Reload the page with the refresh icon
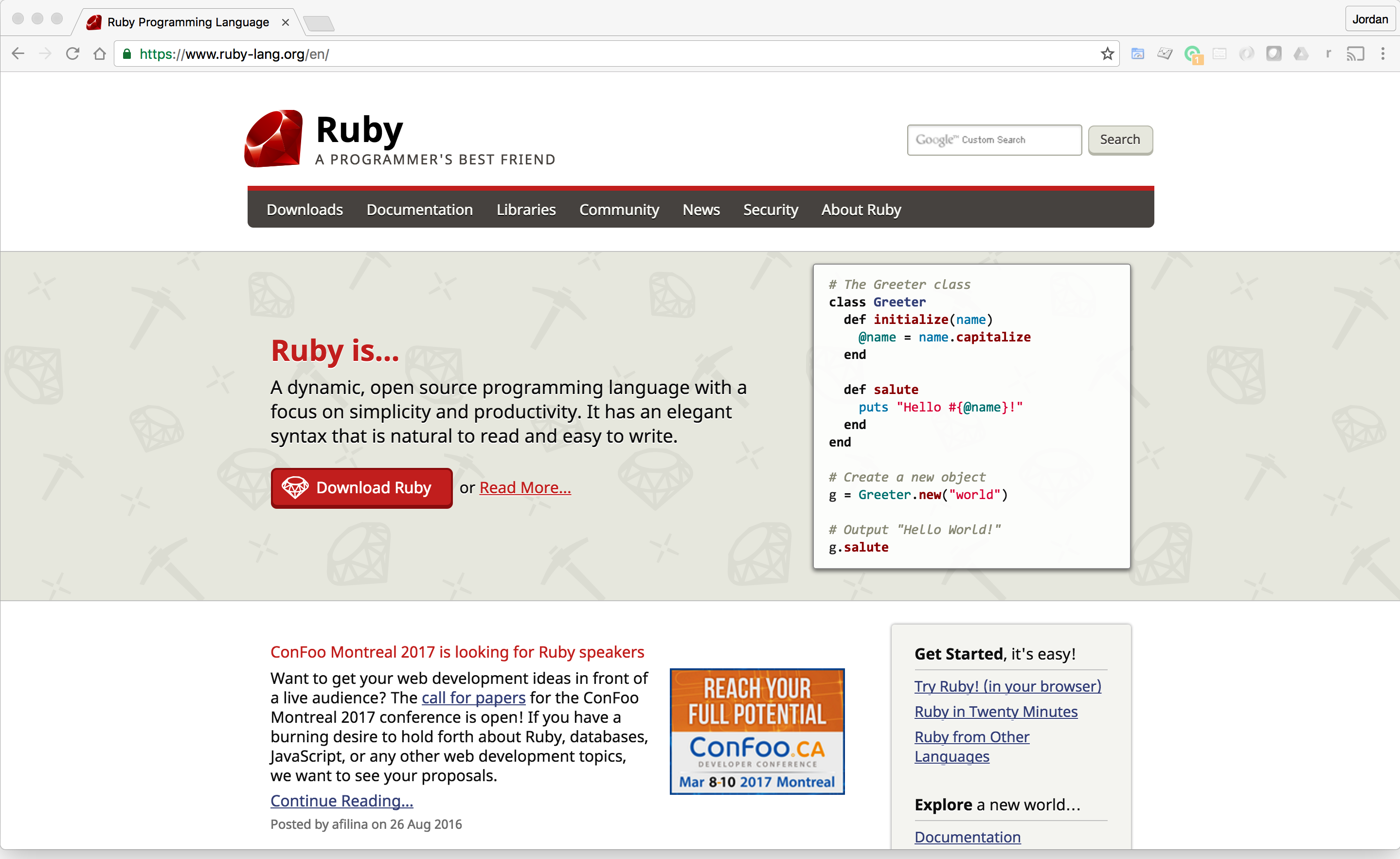1400x859 pixels. 72,54
